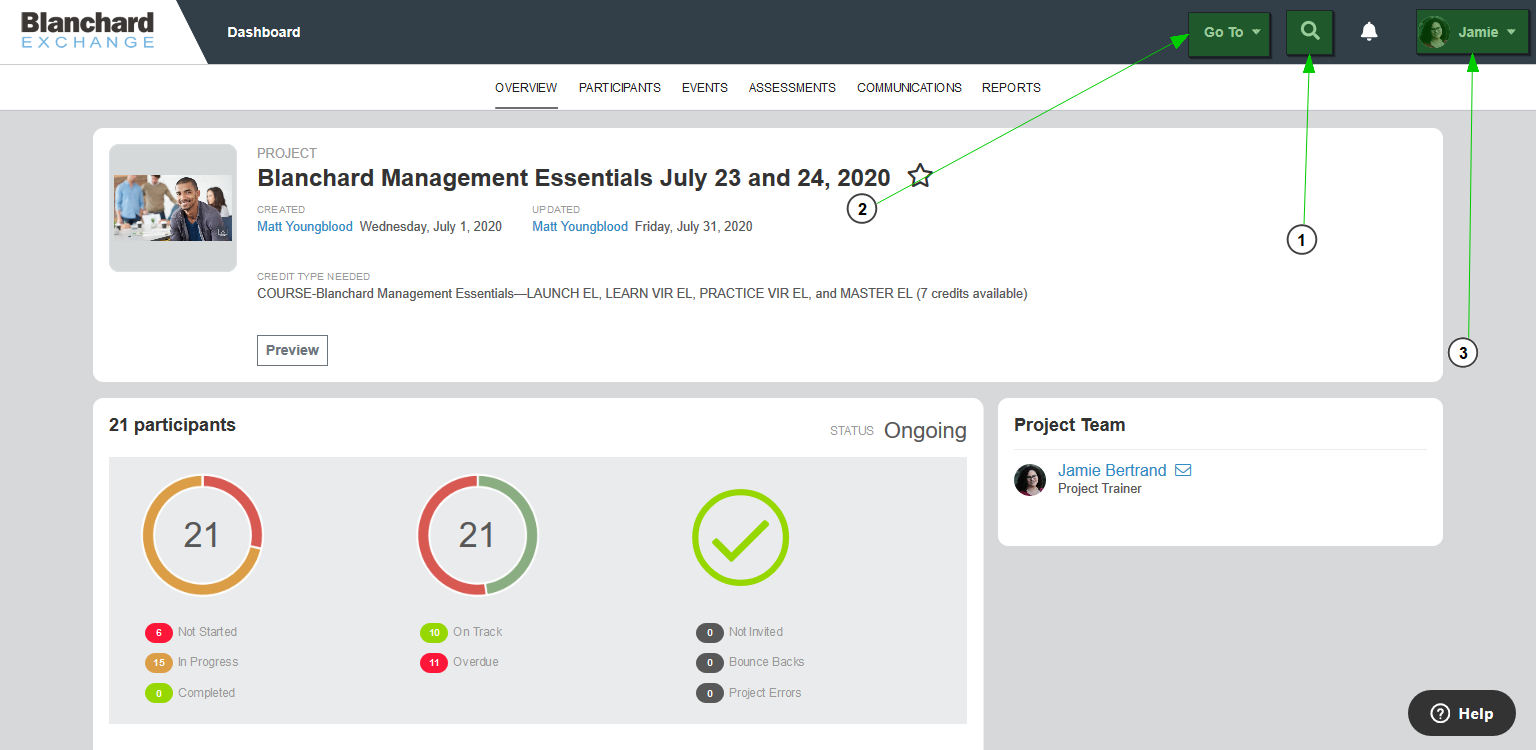Viewport: 1539px width, 750px height.
Task: Click the Project Errors label
Action: 765,693
